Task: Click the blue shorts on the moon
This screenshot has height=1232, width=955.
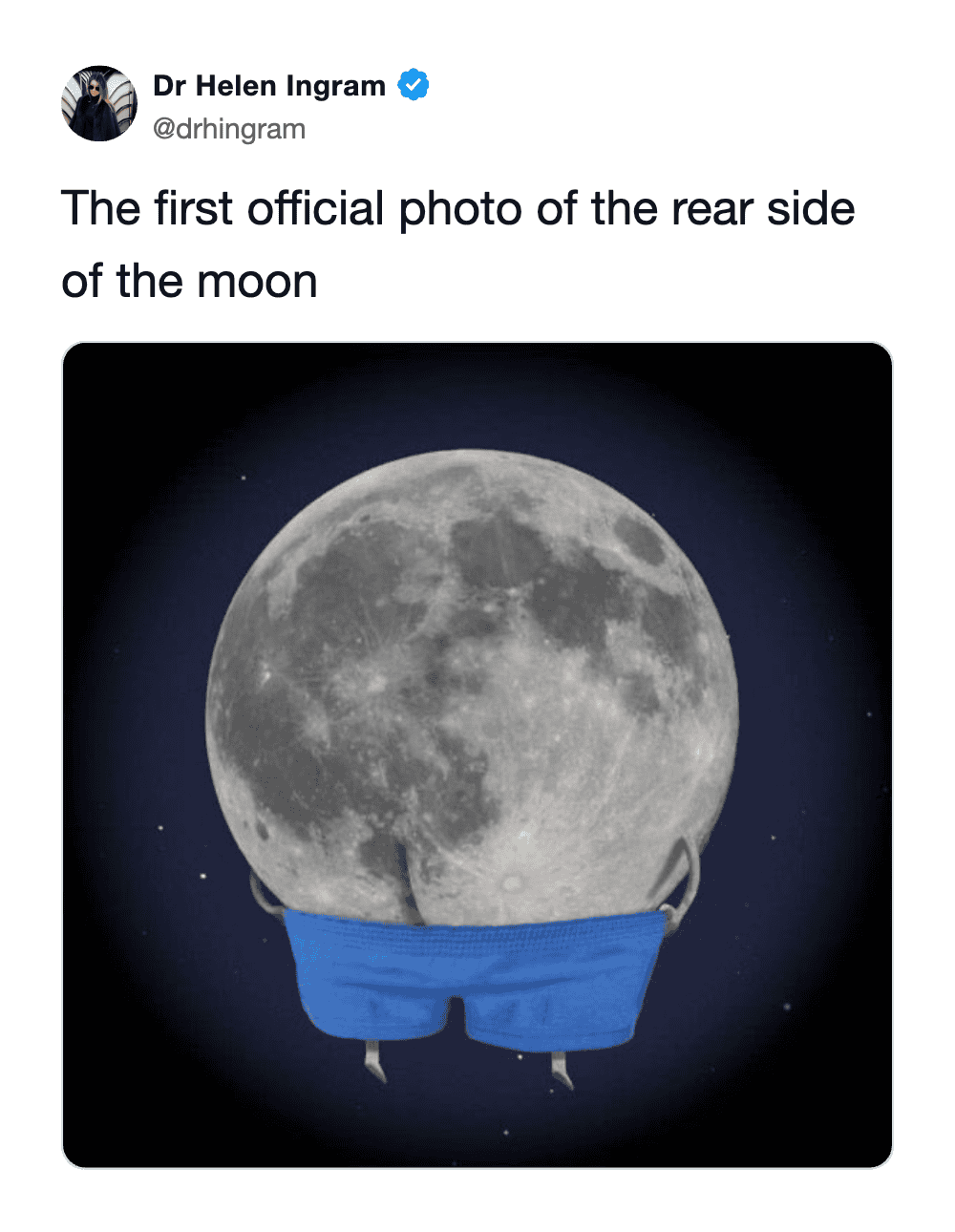Action: 474,974
